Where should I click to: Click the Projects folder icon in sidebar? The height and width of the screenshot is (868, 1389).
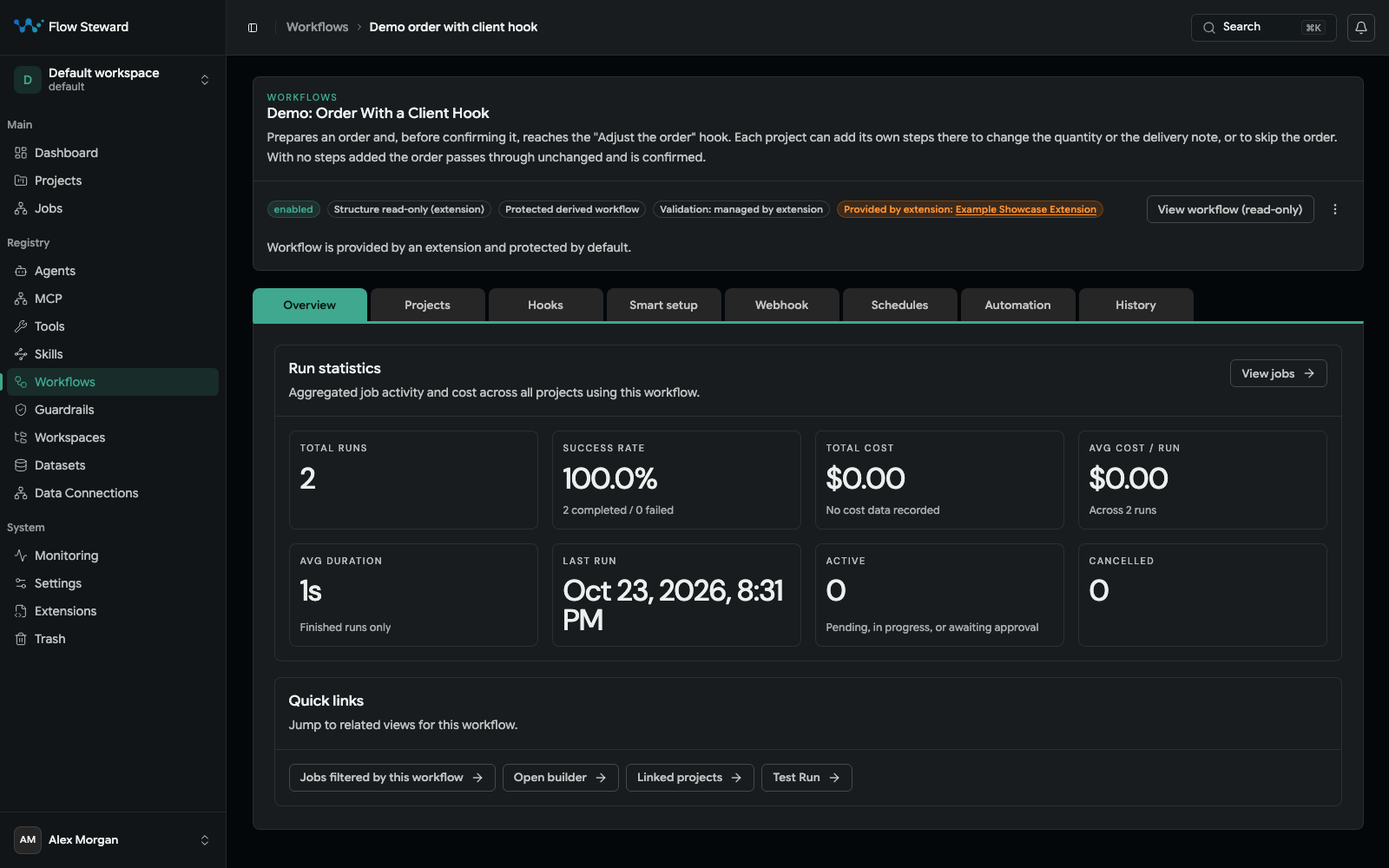pos(21,181)
